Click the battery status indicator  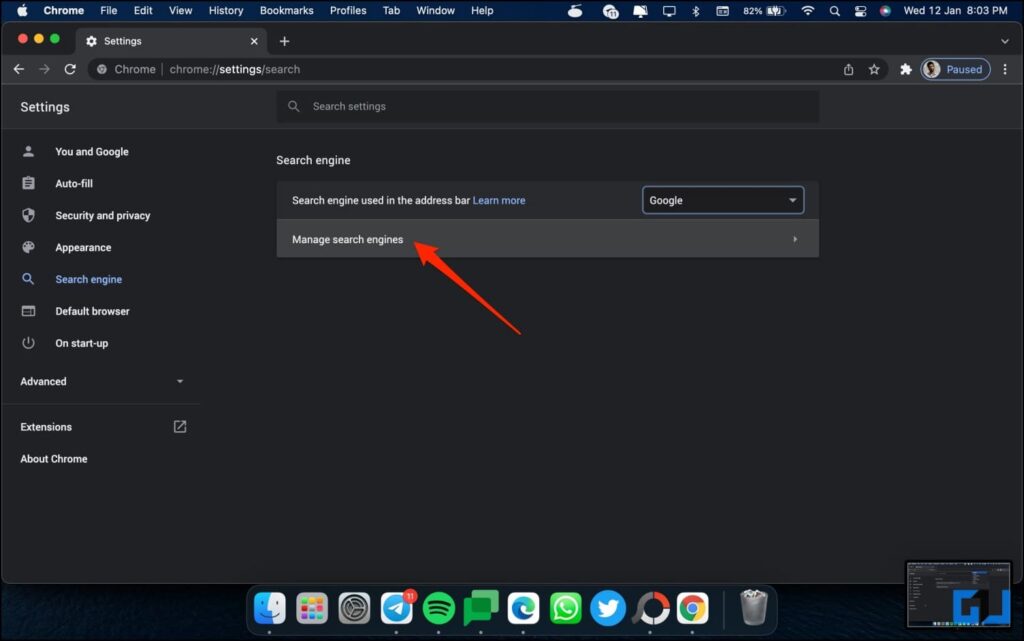click(764, 10)
